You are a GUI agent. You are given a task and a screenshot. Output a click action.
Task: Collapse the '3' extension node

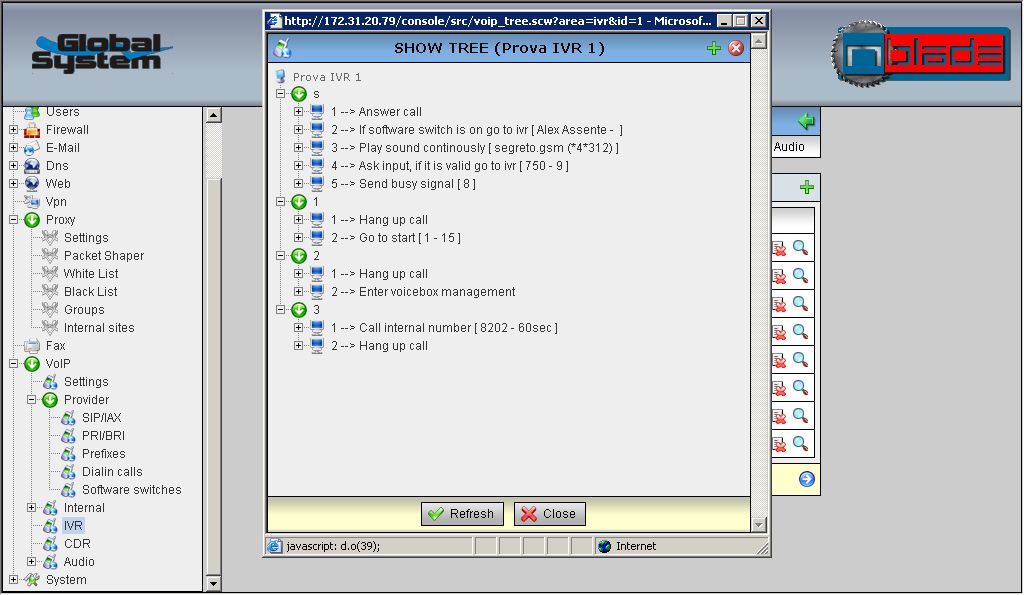click(281, 310)
